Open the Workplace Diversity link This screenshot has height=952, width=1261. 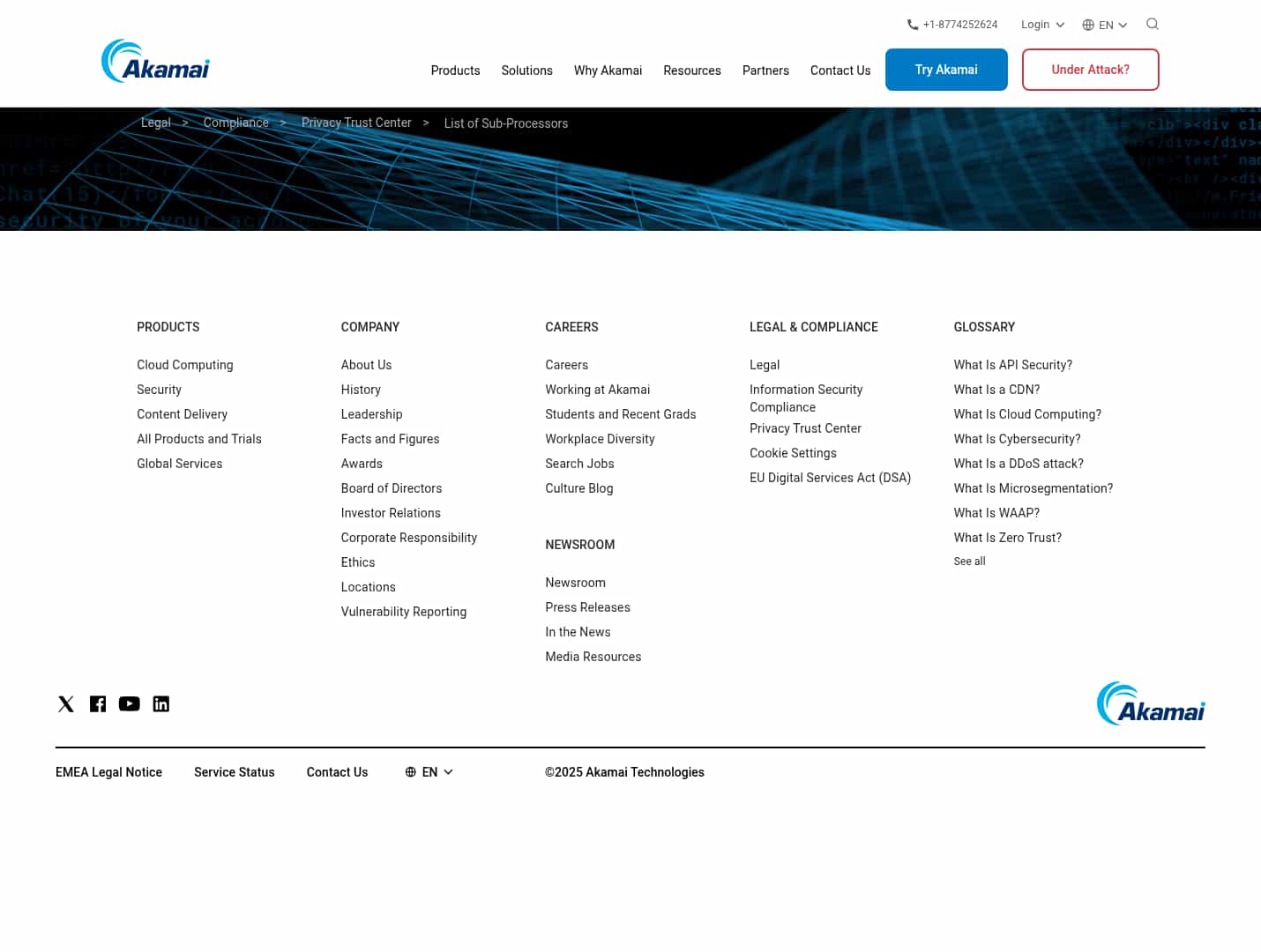click(601, 439)
